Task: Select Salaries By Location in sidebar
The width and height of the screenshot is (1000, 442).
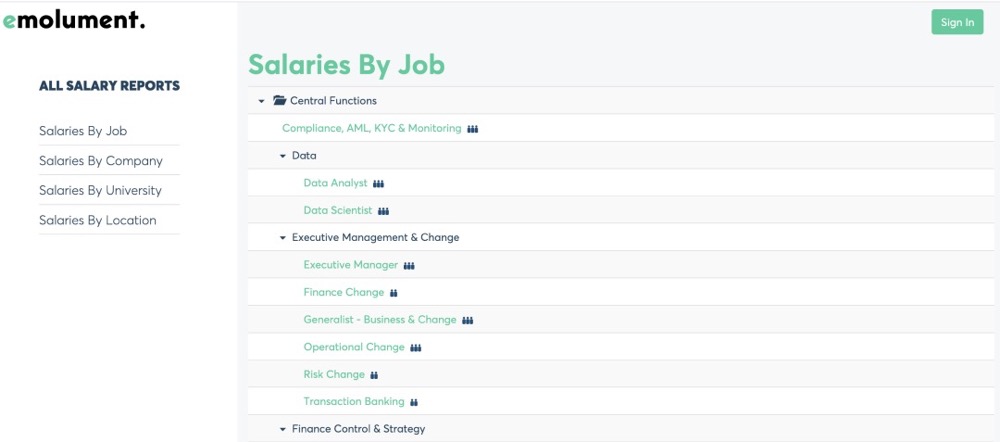Action: coord(97,221)
